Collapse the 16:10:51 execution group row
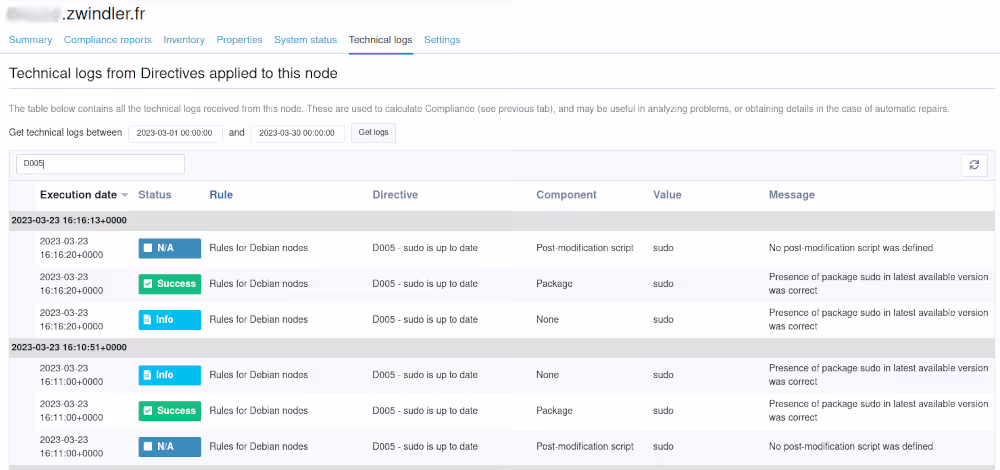The height and width of the screenshot is (470, 1000). coord(69,347)
